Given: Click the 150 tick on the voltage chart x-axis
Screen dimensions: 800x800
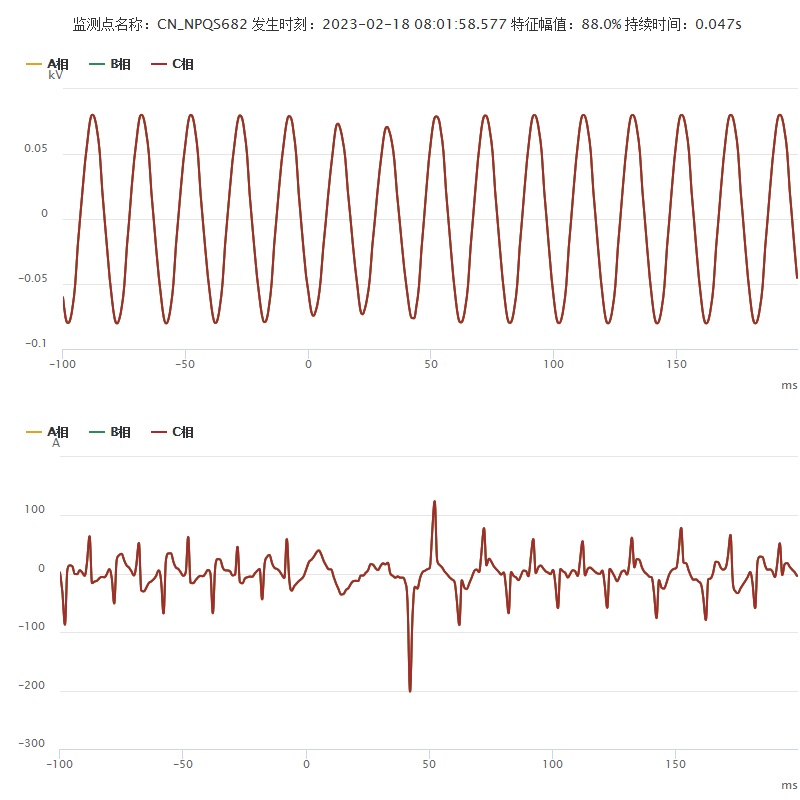Looking at the screenshot, I should click(x=676, y=364).
